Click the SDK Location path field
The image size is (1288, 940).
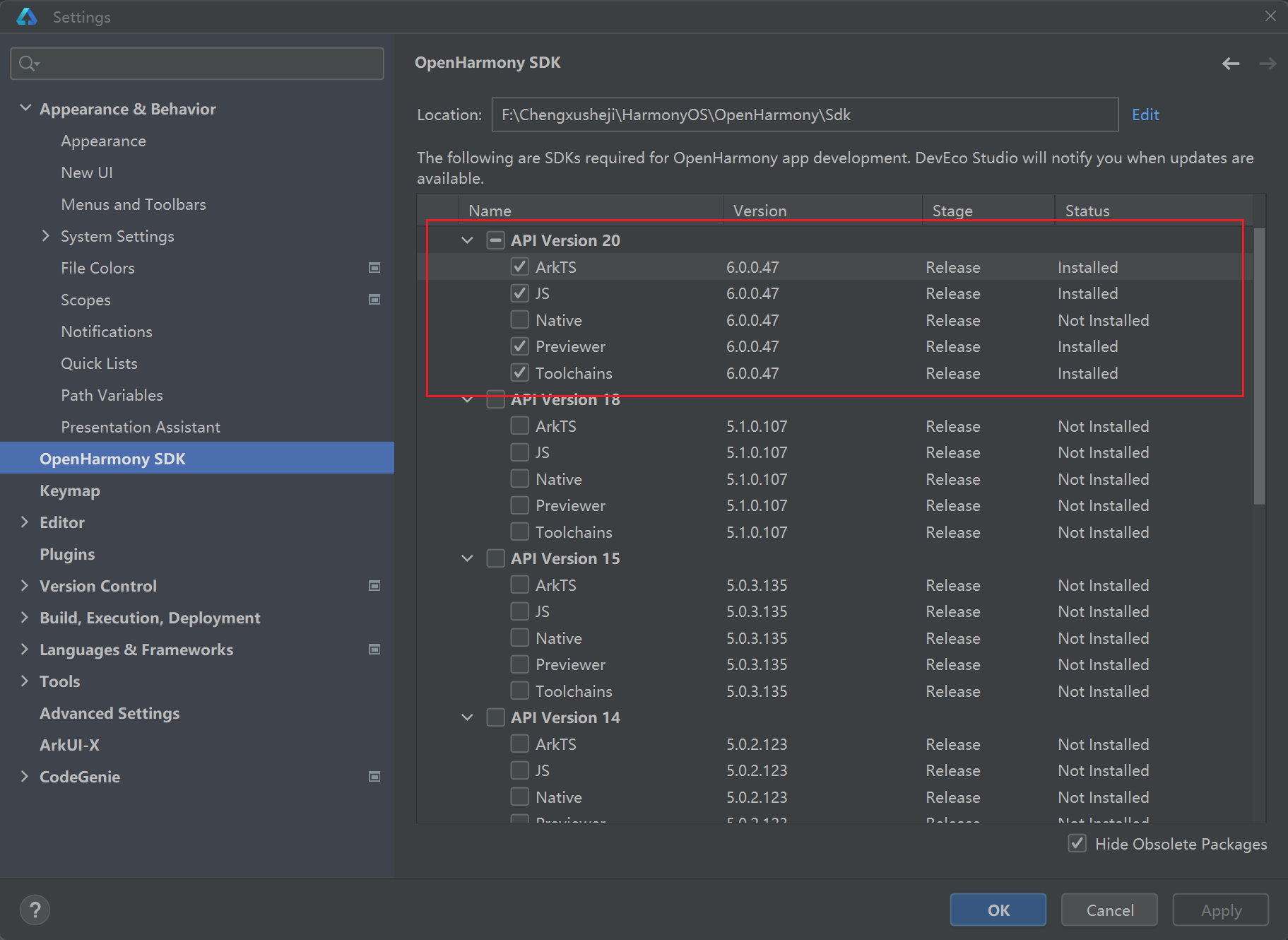805,114
